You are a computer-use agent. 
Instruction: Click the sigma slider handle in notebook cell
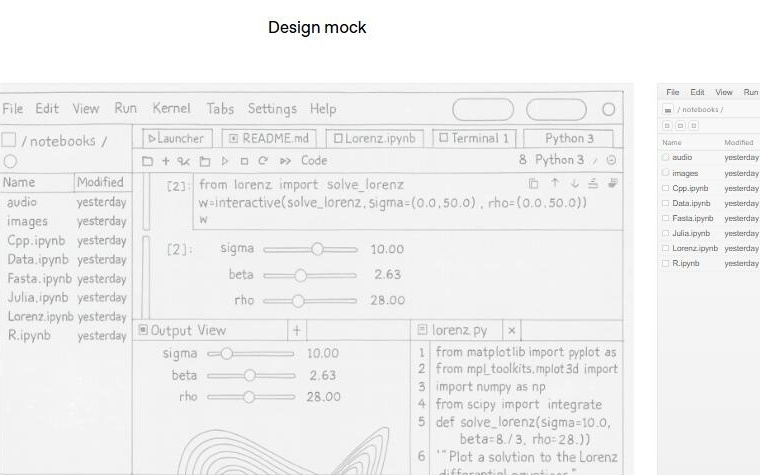(x=317, y=249)
